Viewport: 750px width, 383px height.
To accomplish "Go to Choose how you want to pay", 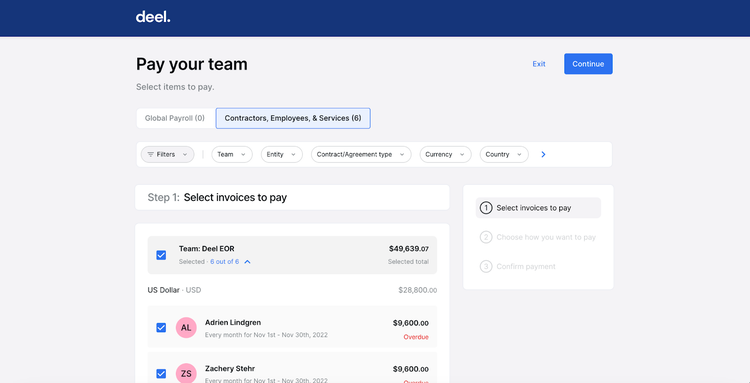I will (538, 237).
